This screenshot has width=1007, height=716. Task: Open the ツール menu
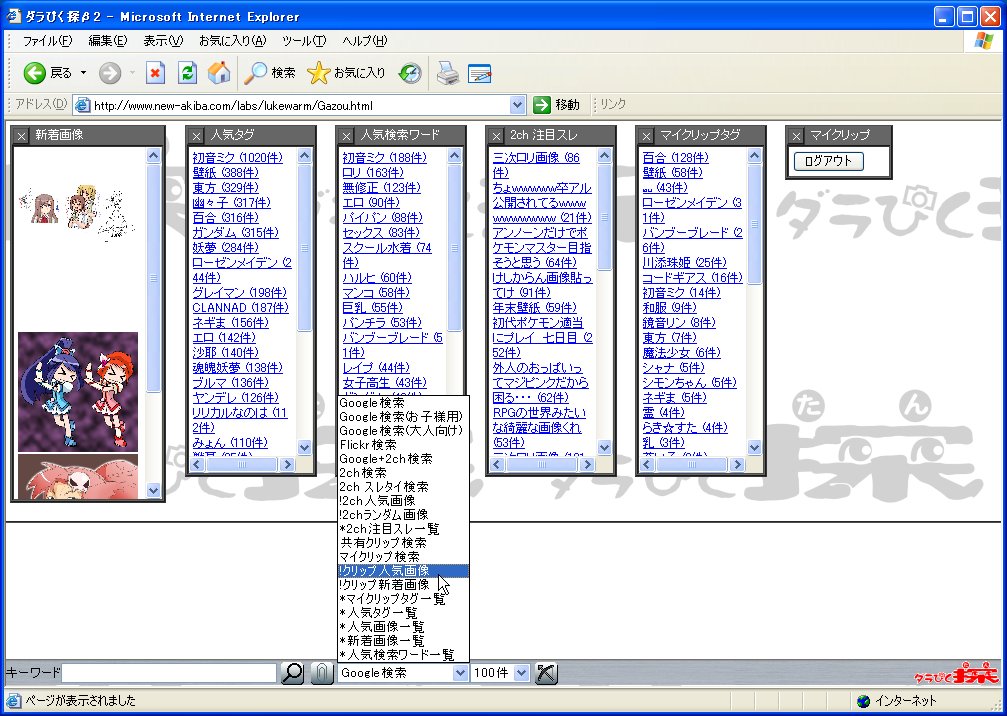tap(304, 41)
